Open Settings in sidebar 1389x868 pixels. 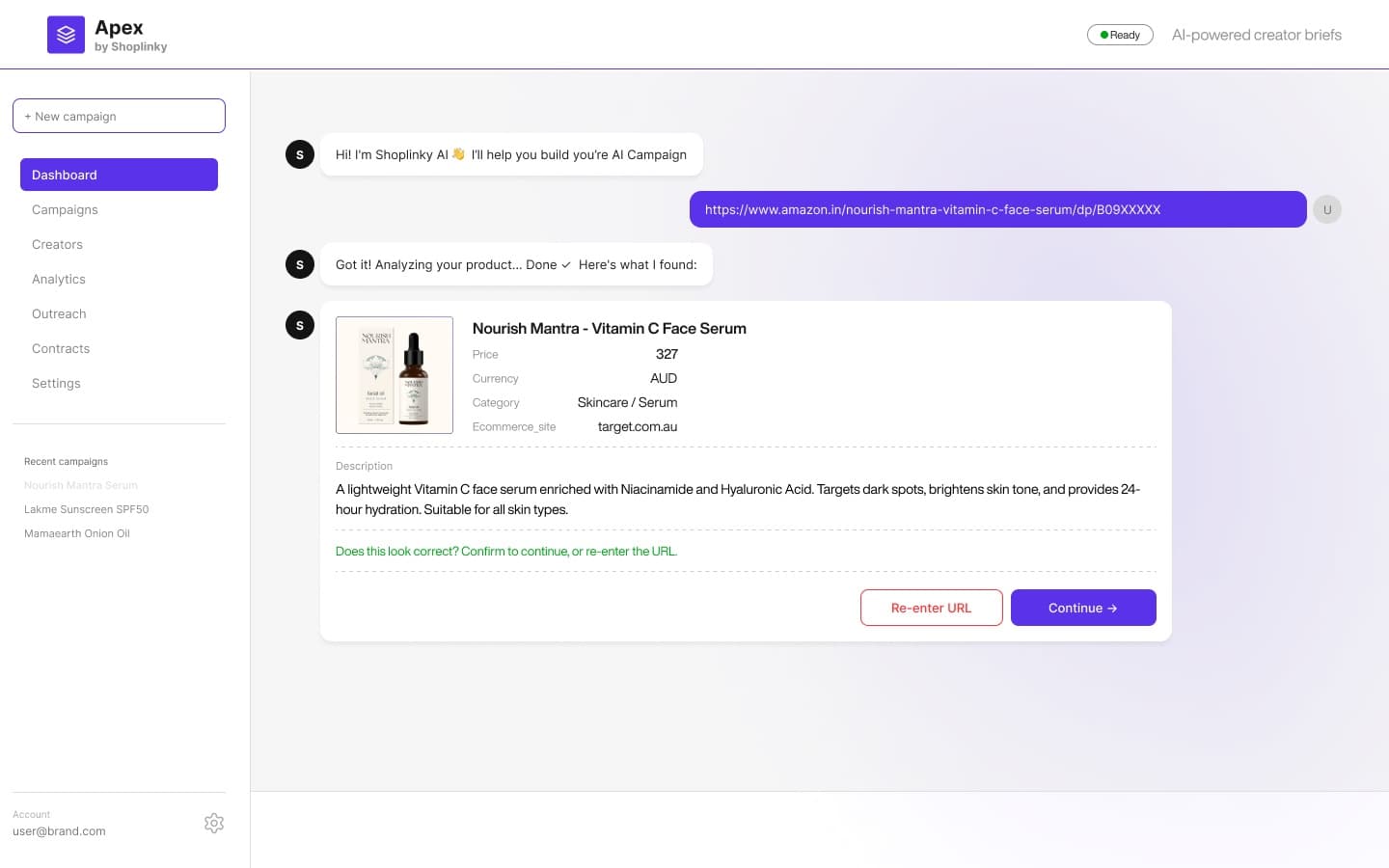point(56,383)
